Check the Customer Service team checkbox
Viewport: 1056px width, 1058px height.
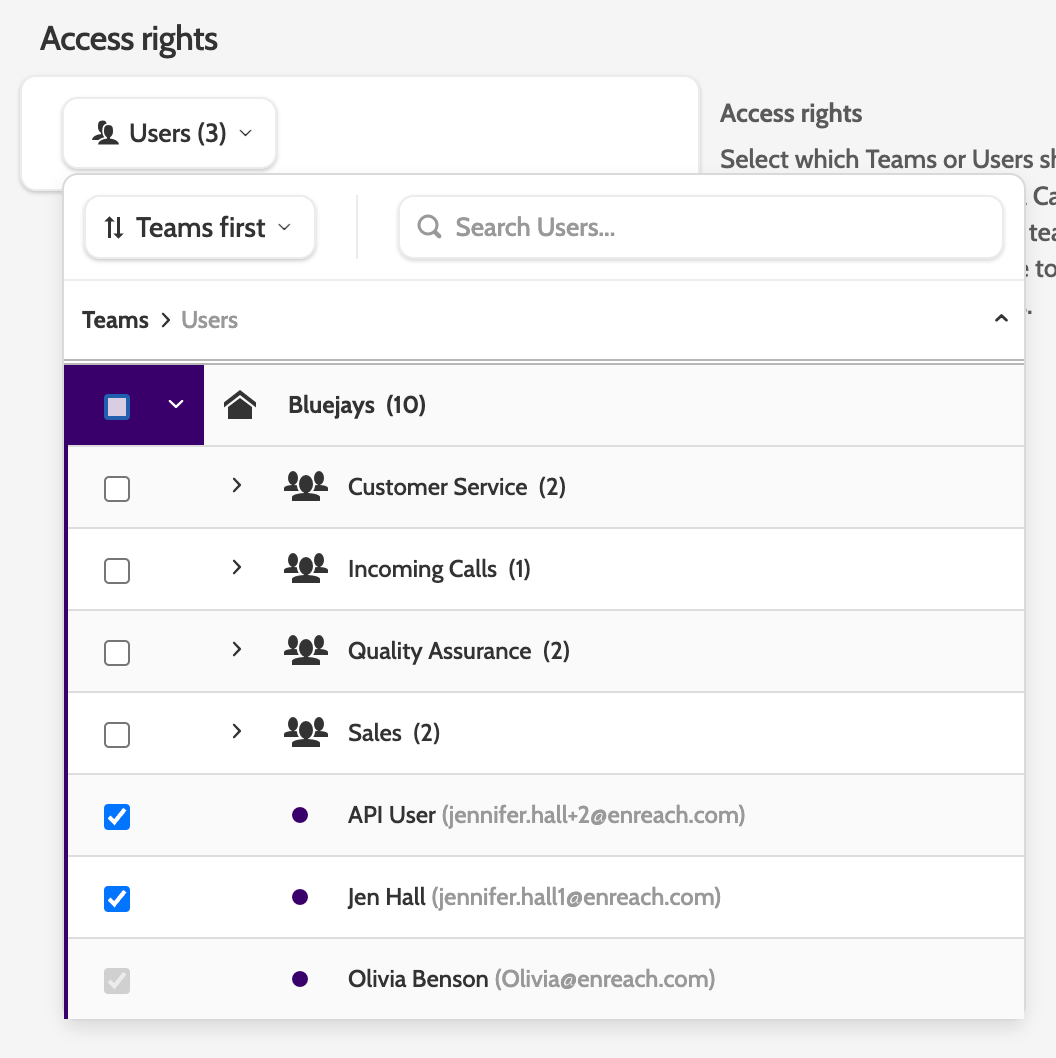tap(117, 489)
